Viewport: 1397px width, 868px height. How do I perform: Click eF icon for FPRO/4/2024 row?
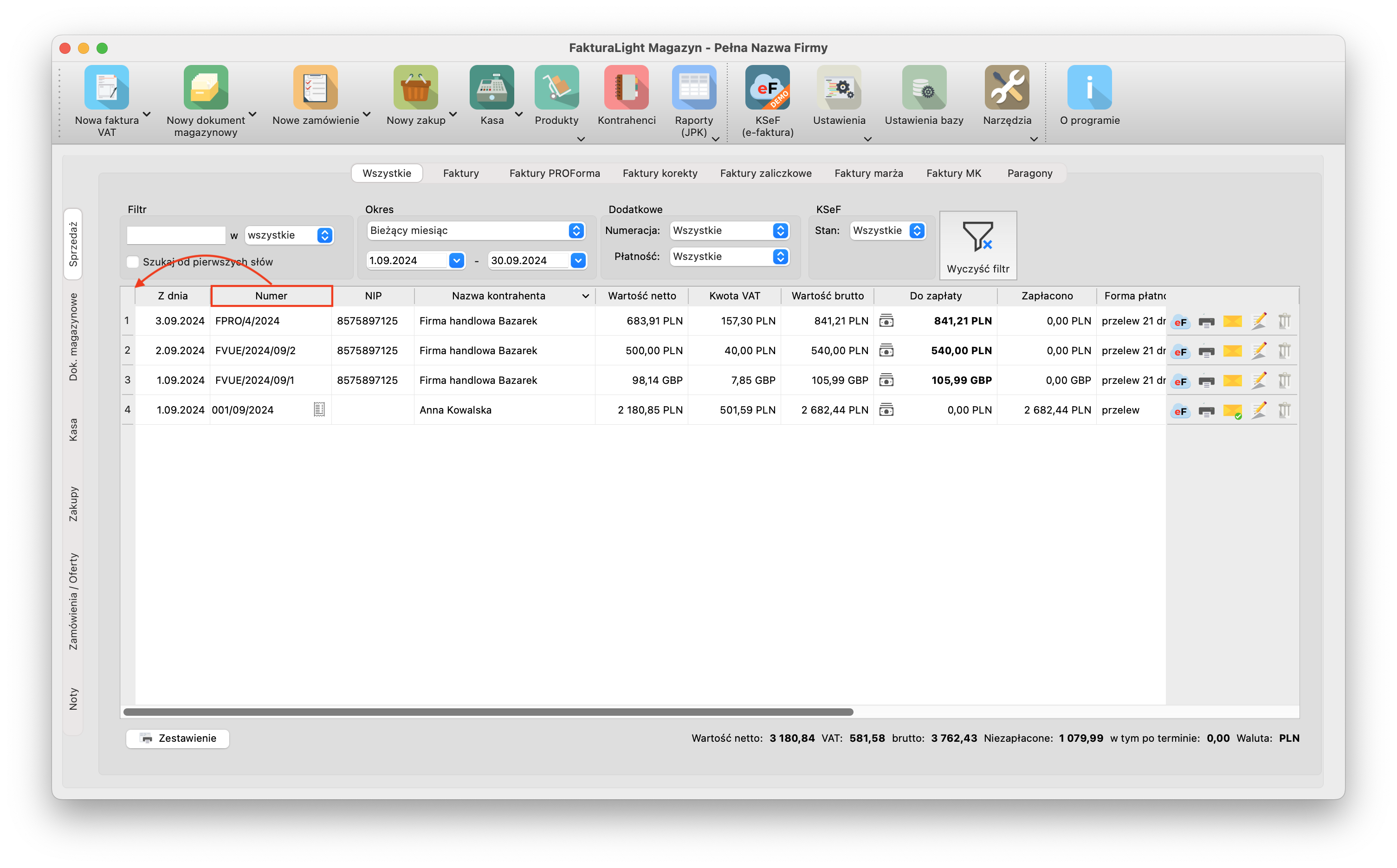1180,322
